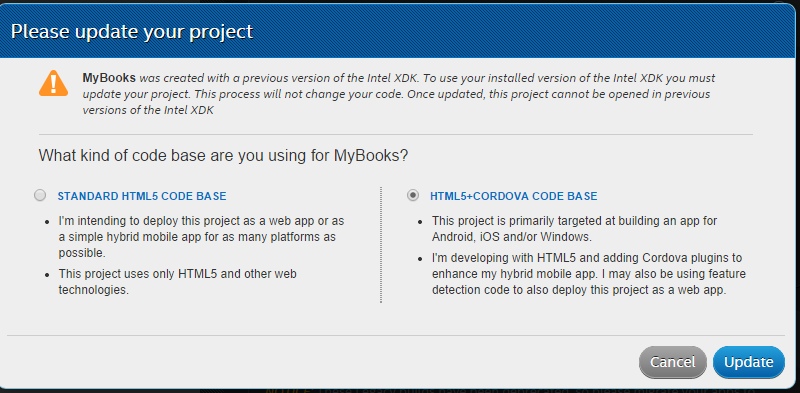This screenshot has height=393, width=800.
Task: Click the bold MyBooks project name
Action: 109,78
